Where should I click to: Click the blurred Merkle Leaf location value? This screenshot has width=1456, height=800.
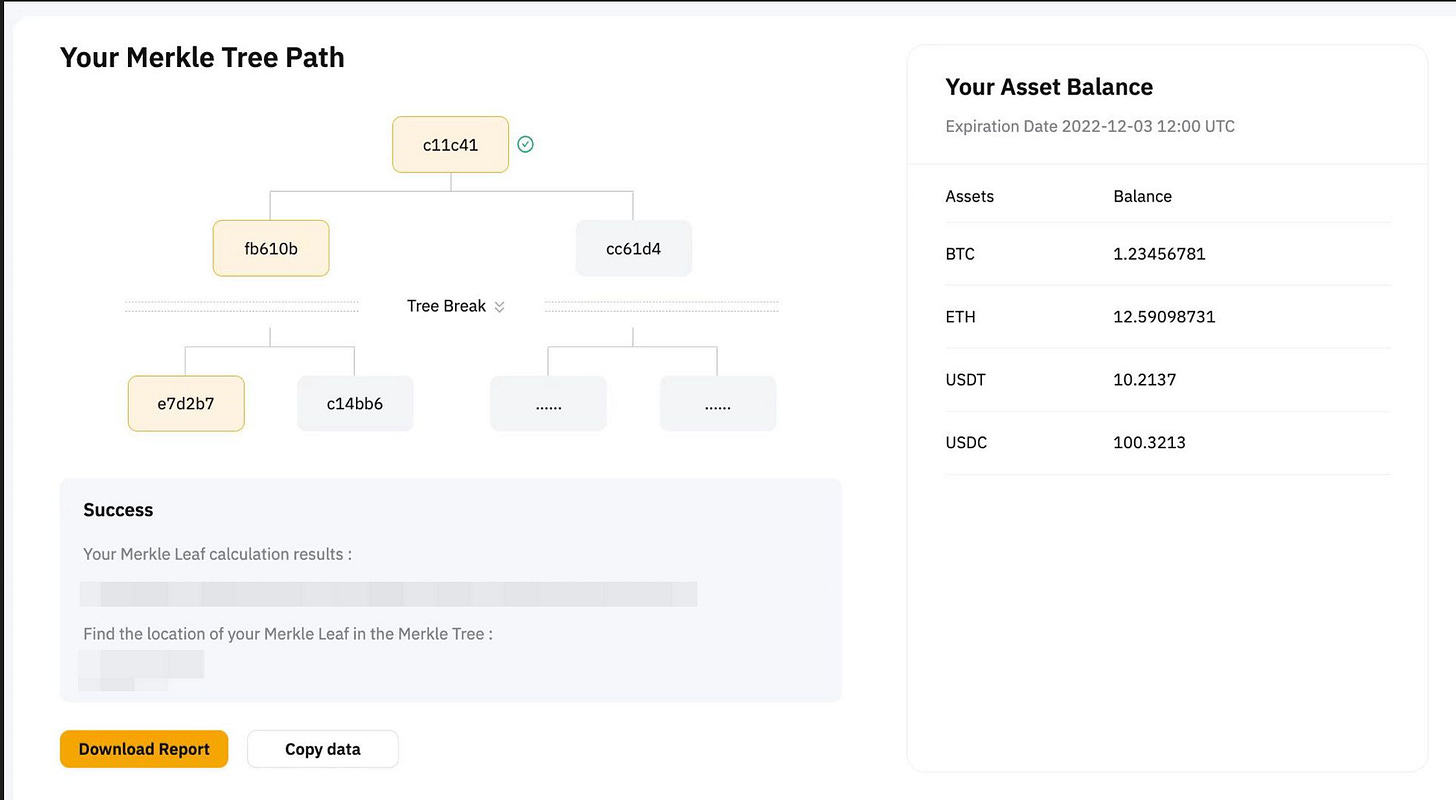(141, 665)
